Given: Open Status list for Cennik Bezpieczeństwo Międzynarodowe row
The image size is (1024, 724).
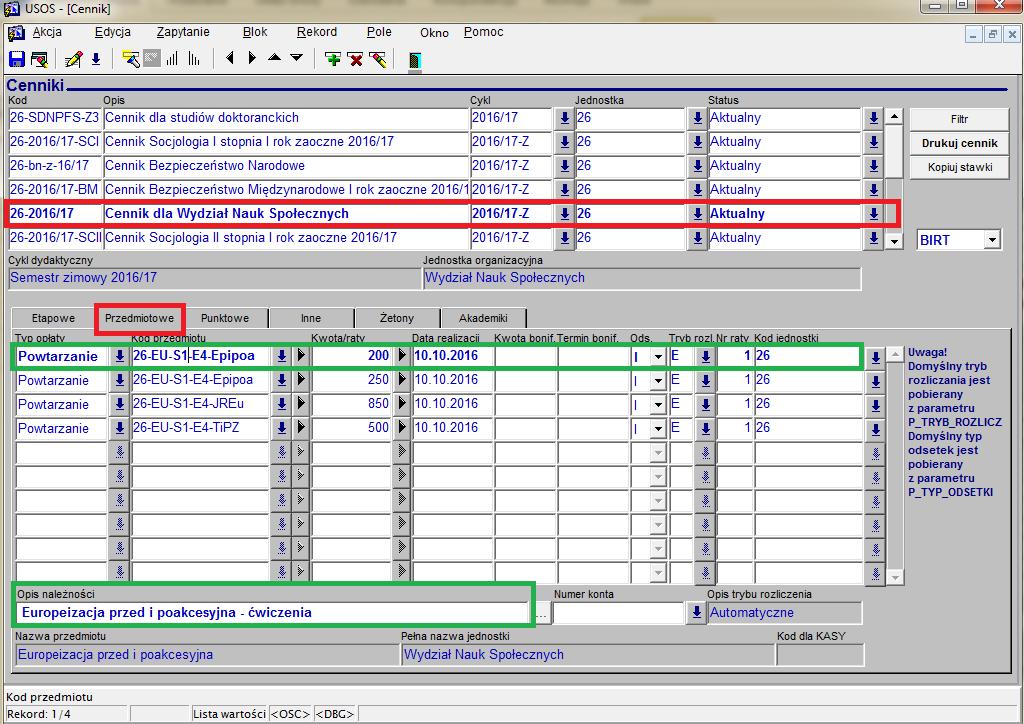Looking at the screenshot, I should coord(874,190).
